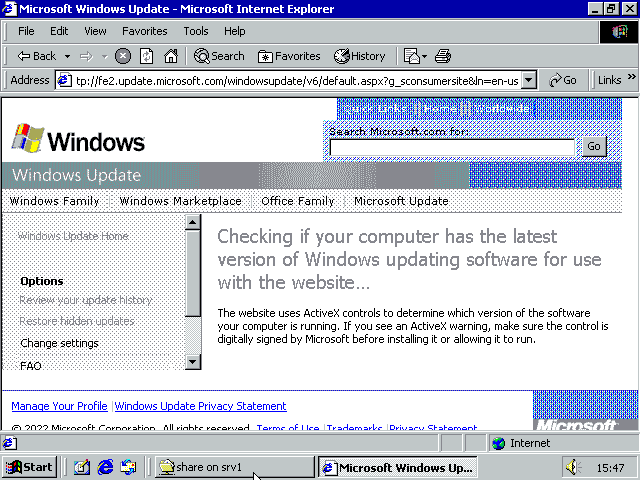640x480 pixels.
Task: Click the Internet Explorer title bar icon
Action: 9,9
